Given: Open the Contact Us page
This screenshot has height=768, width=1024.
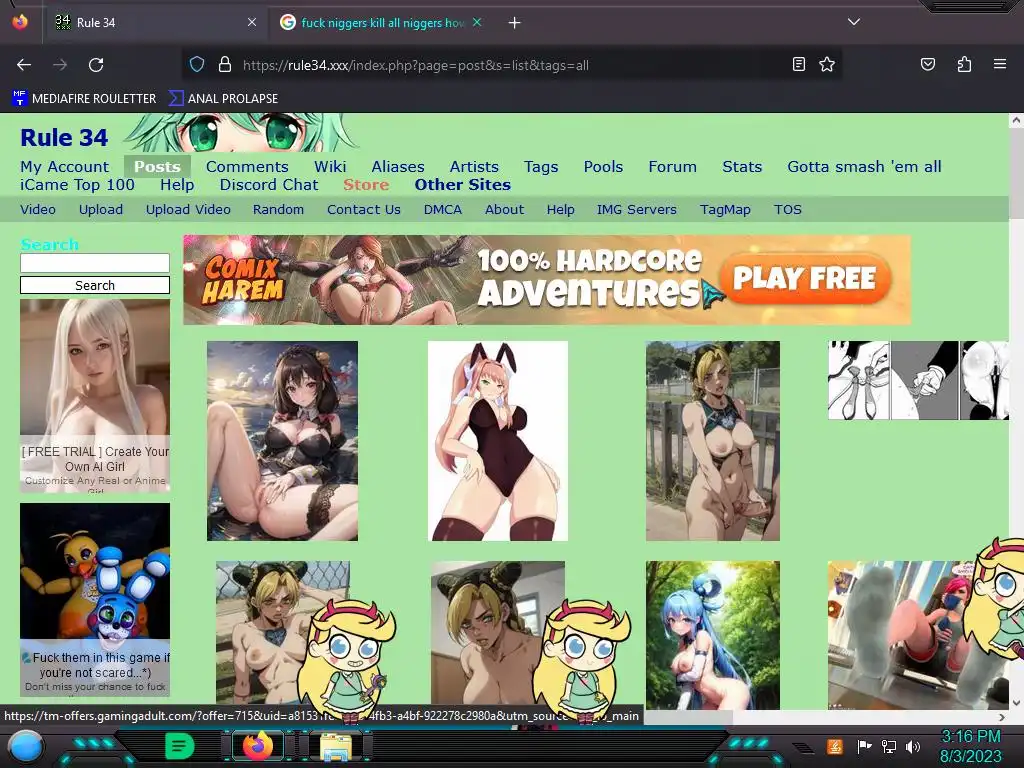Looking at the screenshot, I should point(364,210).
